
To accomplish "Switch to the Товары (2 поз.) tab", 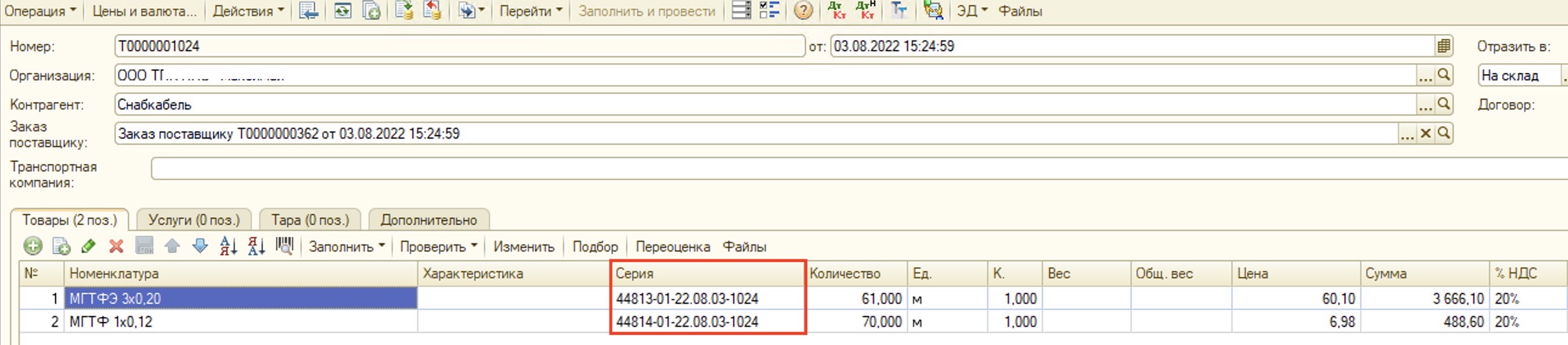I will (69, 220).
